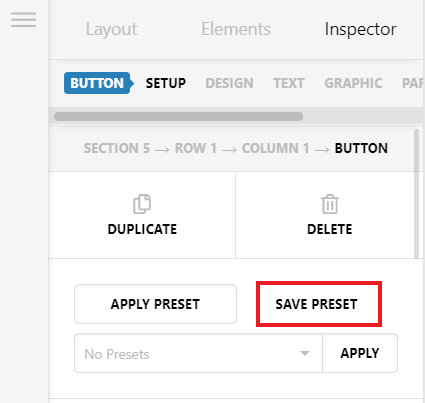Open the DESIGN sub-tab
Viewport: 425px width, 403px height.
click(229, 83)
